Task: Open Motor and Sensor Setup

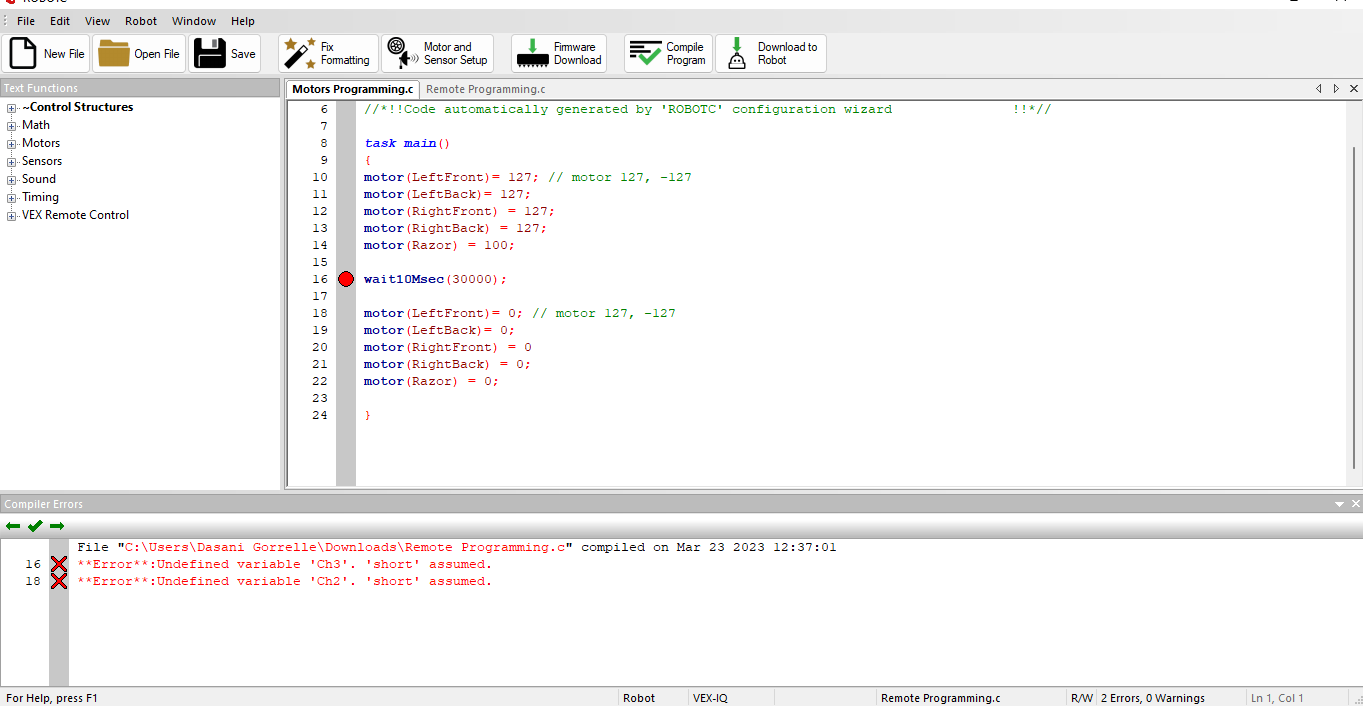Action: 438,53
